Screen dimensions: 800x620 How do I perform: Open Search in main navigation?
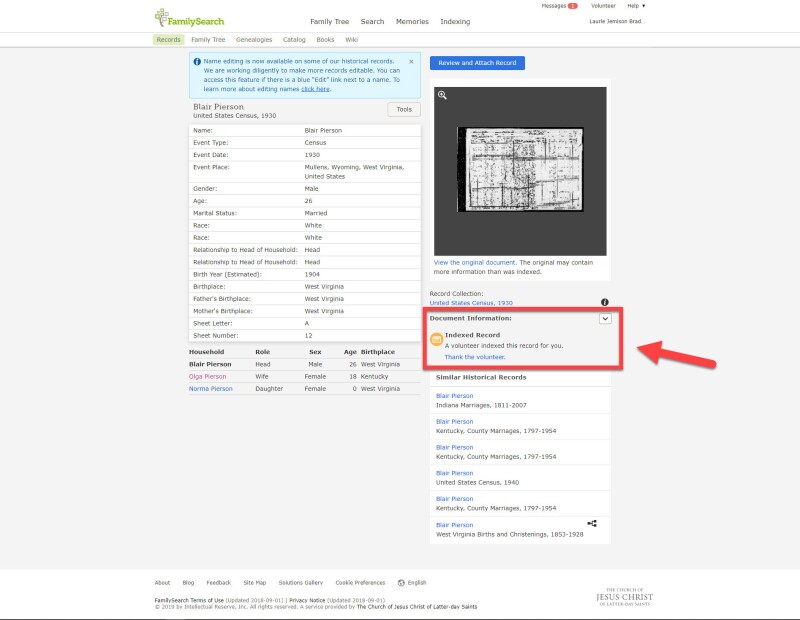(372, 21)
